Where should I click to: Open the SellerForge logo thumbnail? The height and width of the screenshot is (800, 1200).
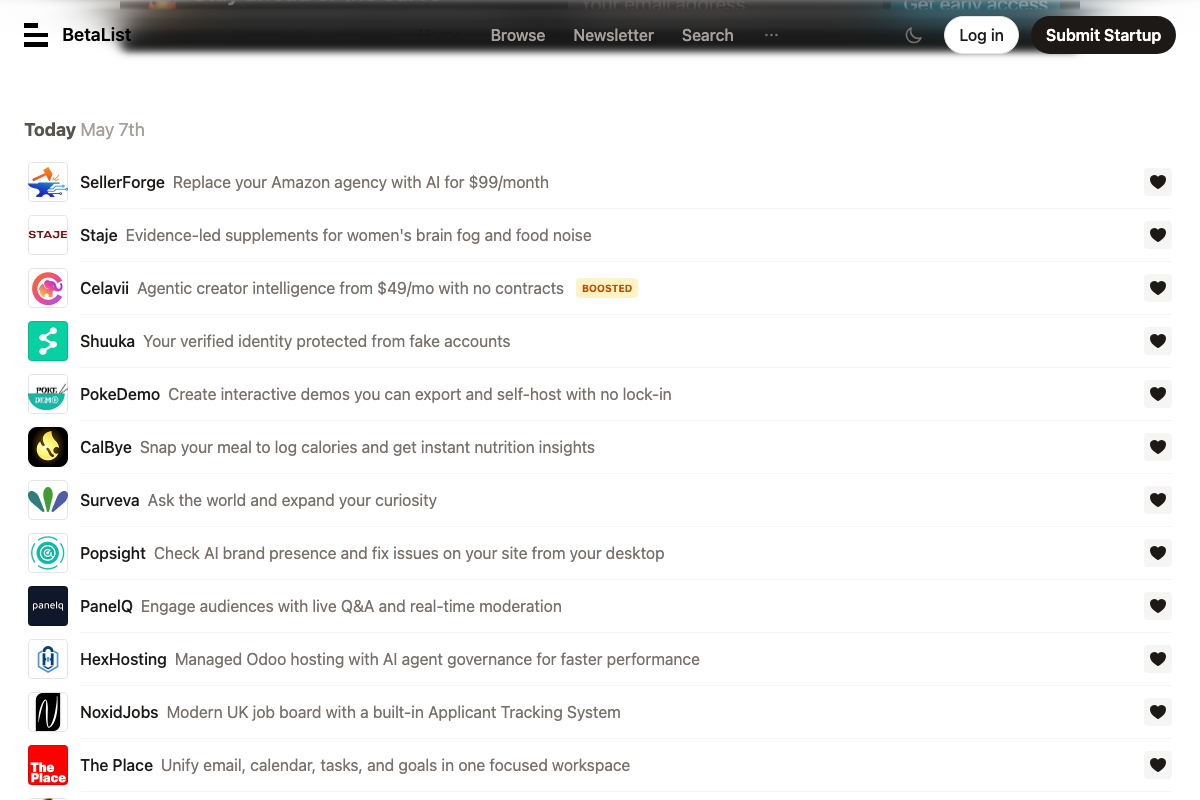tap(48, 182)
